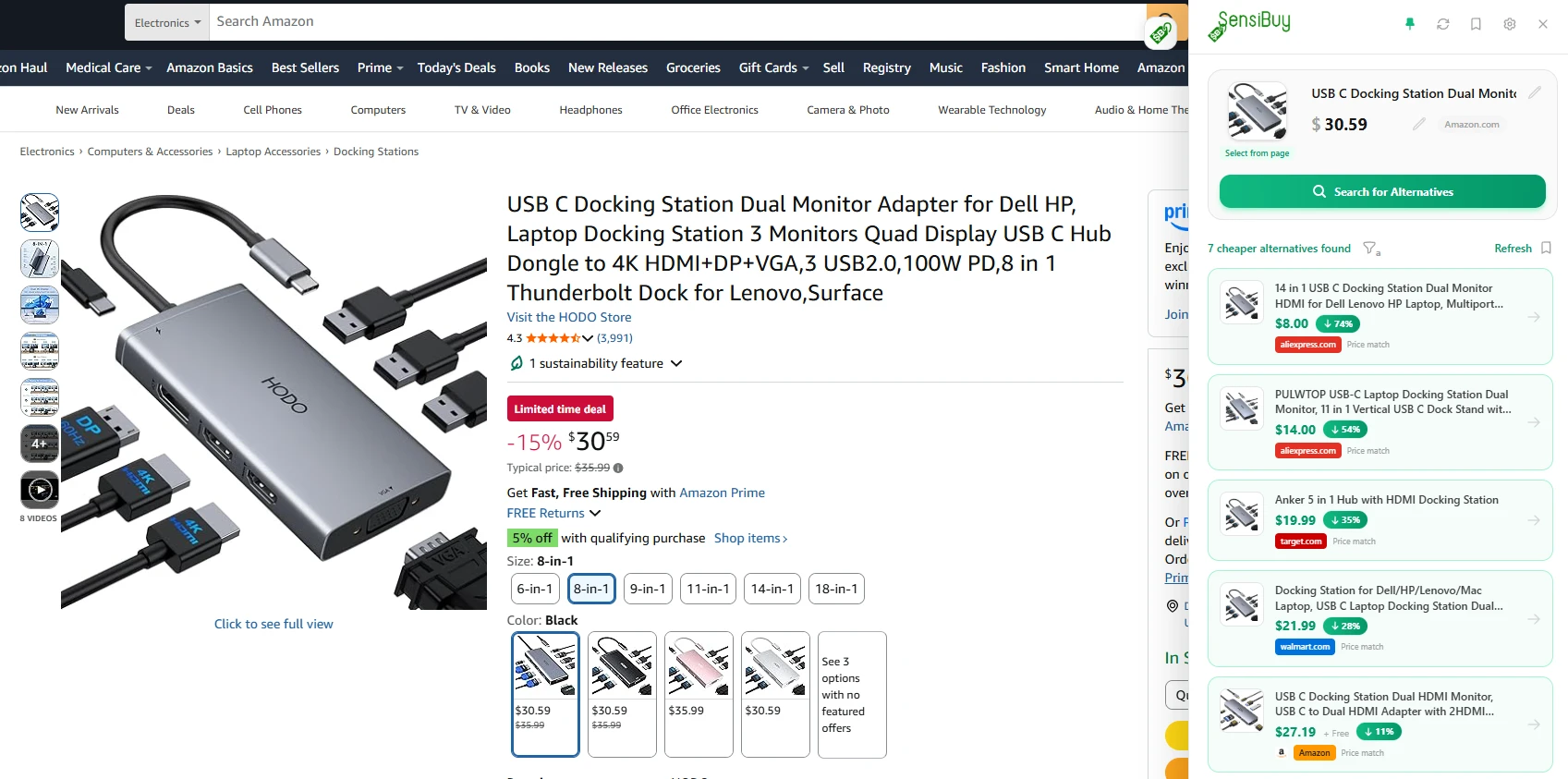Close the SensiBuy panel
The height and width of the screenshot is (779, 1568).
[x=1543, y=24]
